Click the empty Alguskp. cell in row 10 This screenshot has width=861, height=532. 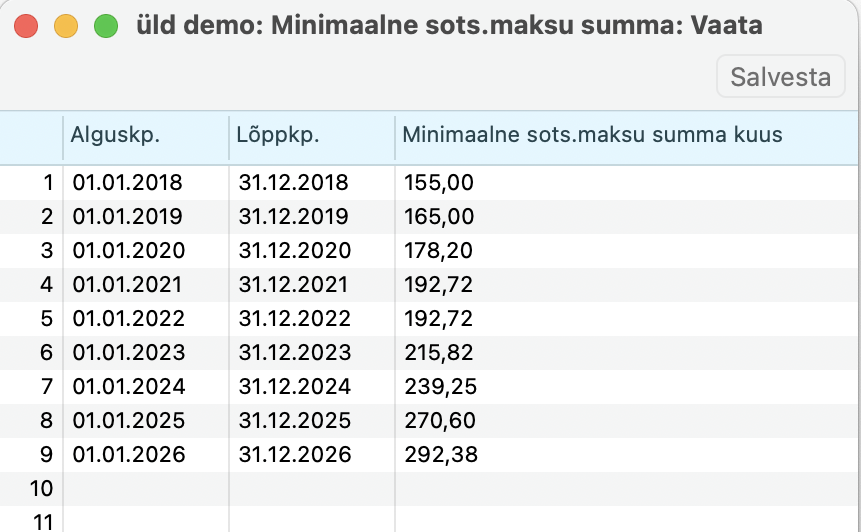pyautogui.click(x=145, y=489)
